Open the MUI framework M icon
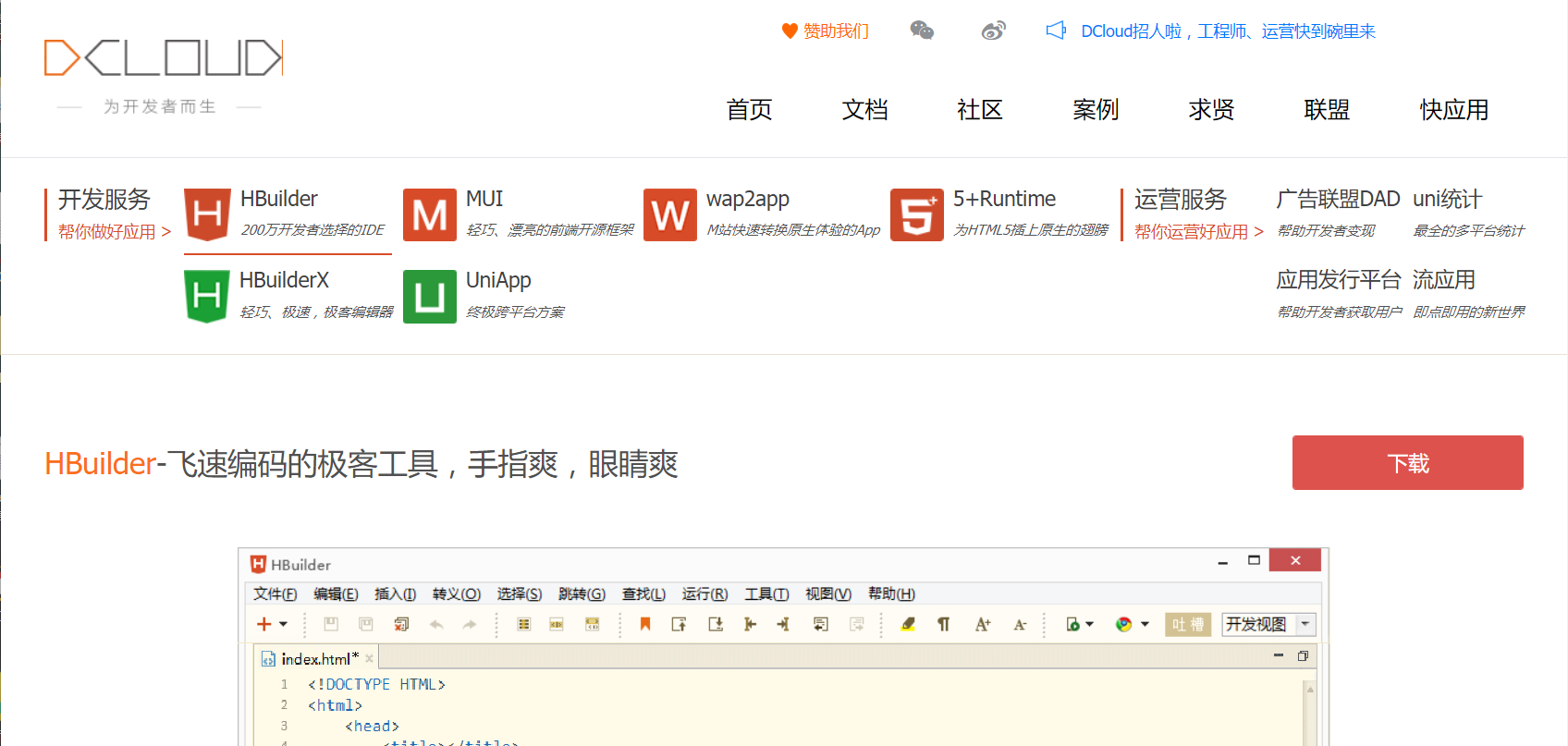This screenshot has height=746, width=1568. click(x=430, y=214)
